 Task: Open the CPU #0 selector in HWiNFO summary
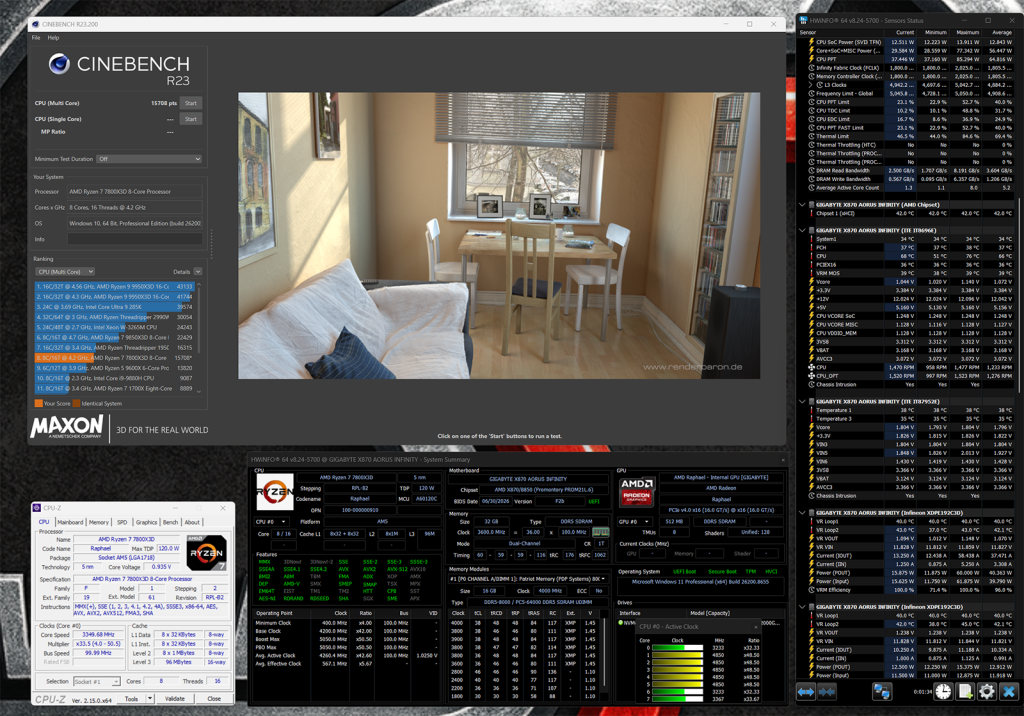[x=271, y=522]
